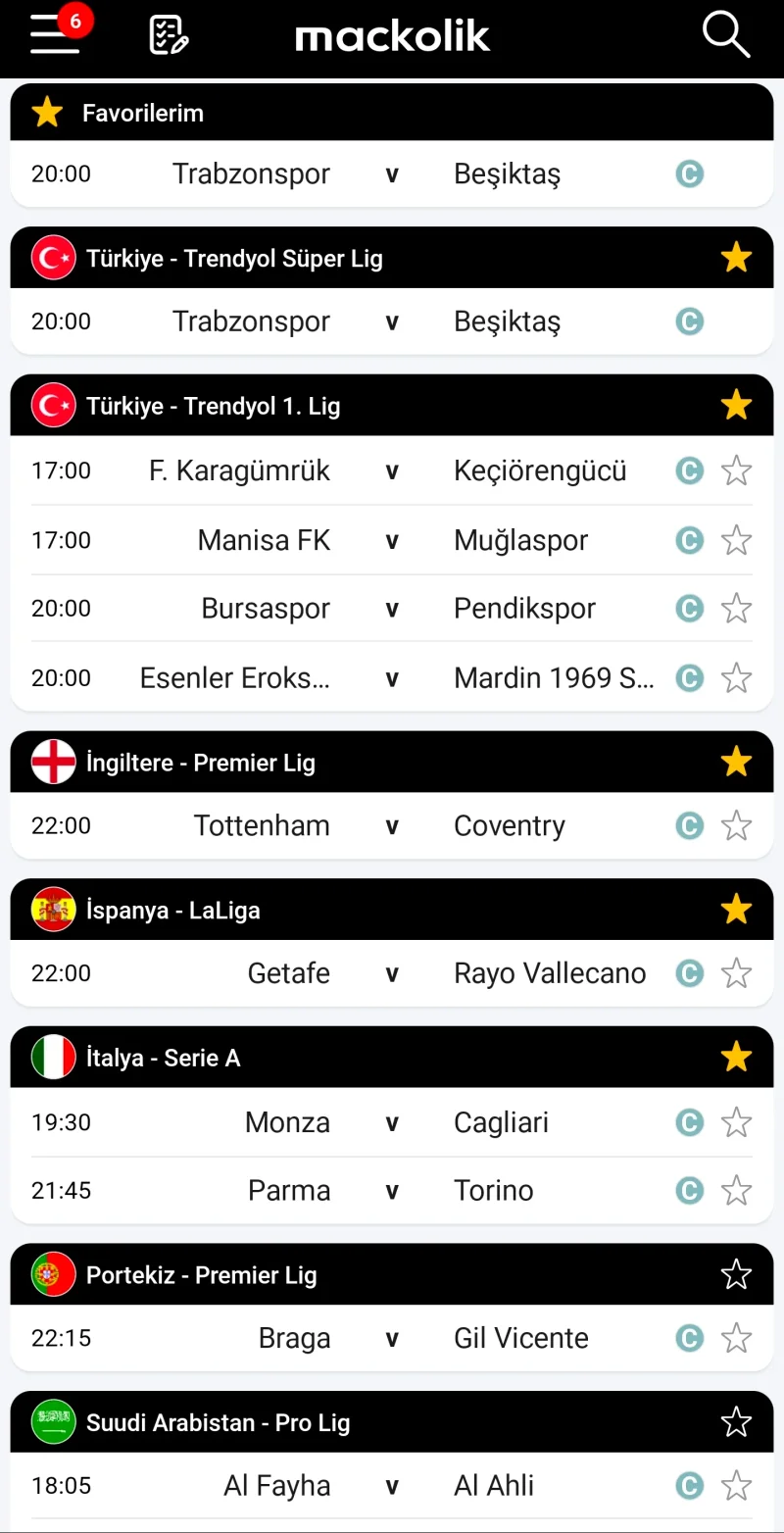Tap the mackolik logo
Screen dimensions: 784x1533
392,36
